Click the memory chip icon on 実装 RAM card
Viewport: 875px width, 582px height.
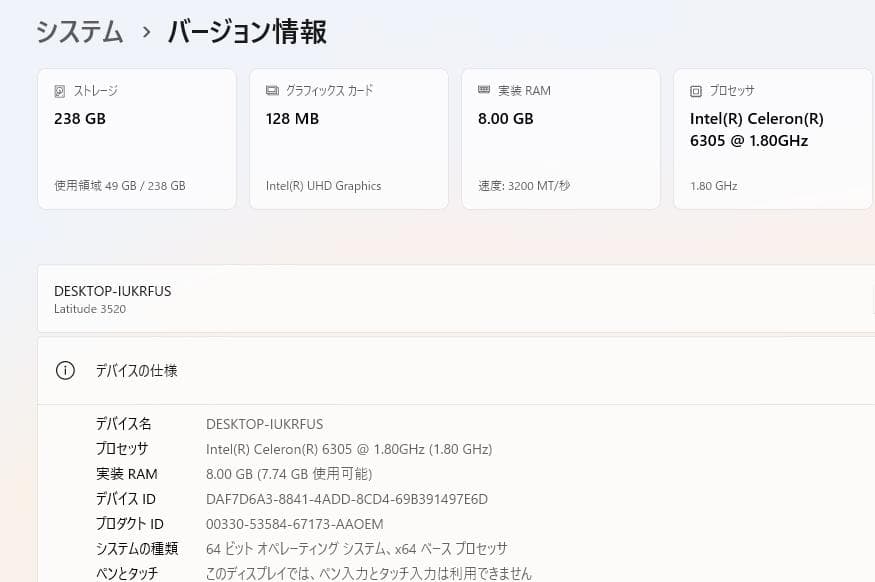[x=482, y=90]
